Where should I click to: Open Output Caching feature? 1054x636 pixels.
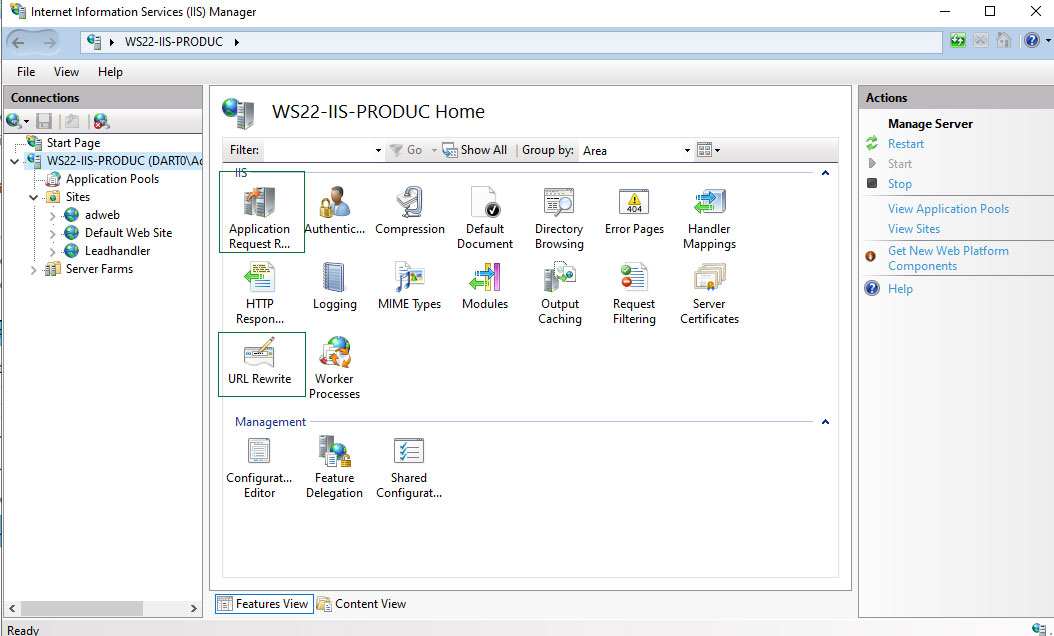(559, 293)
